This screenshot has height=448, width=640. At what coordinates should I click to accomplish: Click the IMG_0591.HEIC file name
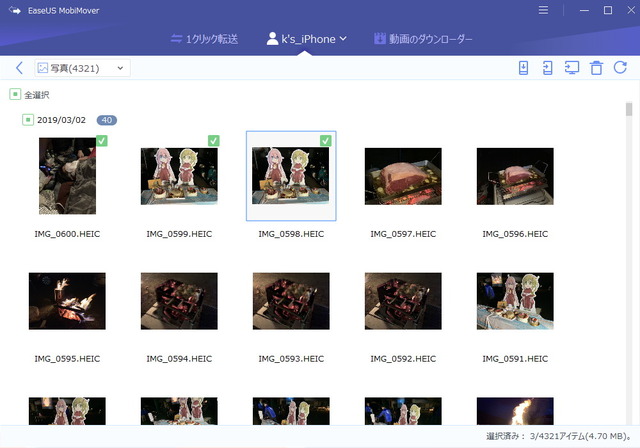(x=515, y=359)
